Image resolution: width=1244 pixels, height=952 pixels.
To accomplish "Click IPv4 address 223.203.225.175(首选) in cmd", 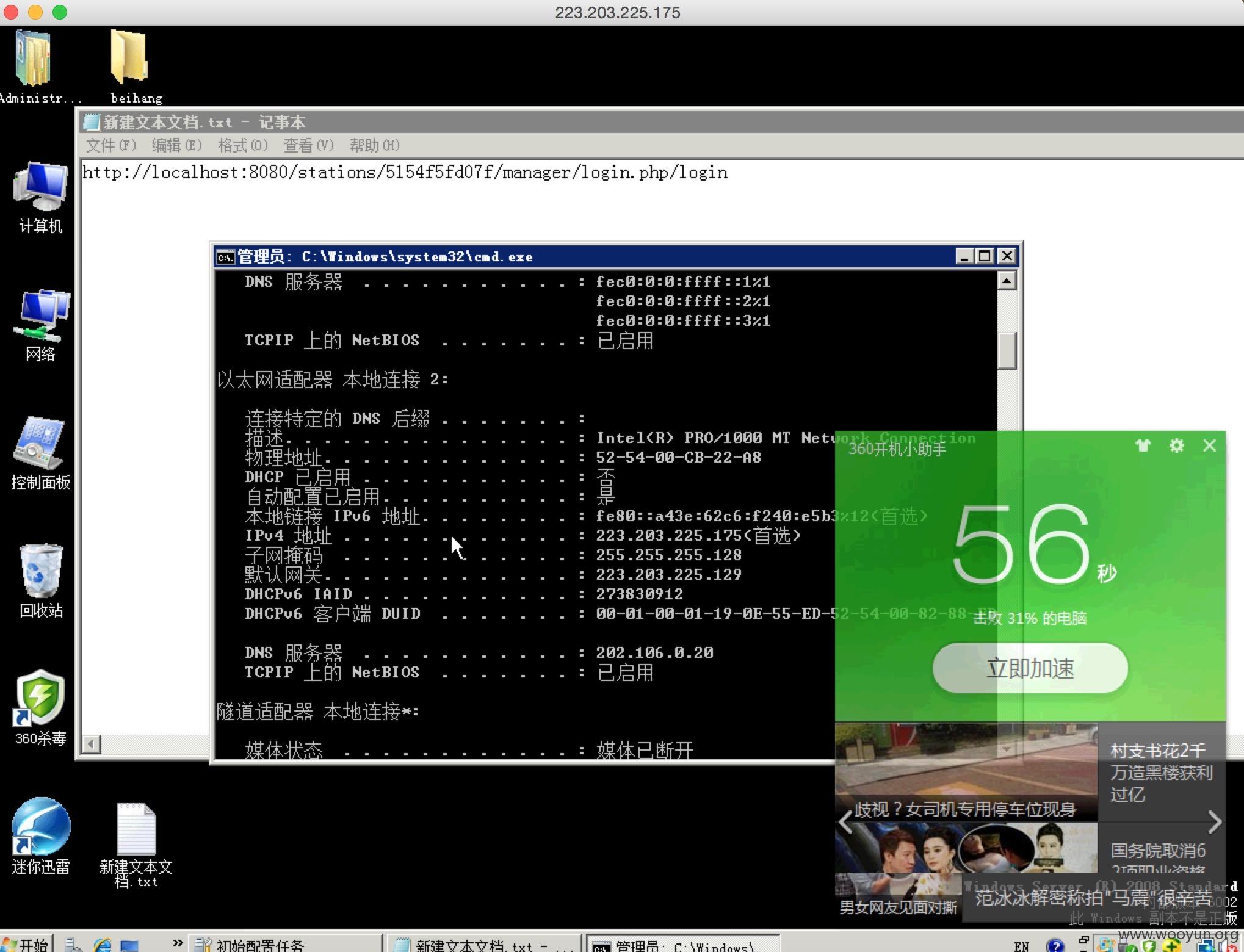I will point(698,536).
